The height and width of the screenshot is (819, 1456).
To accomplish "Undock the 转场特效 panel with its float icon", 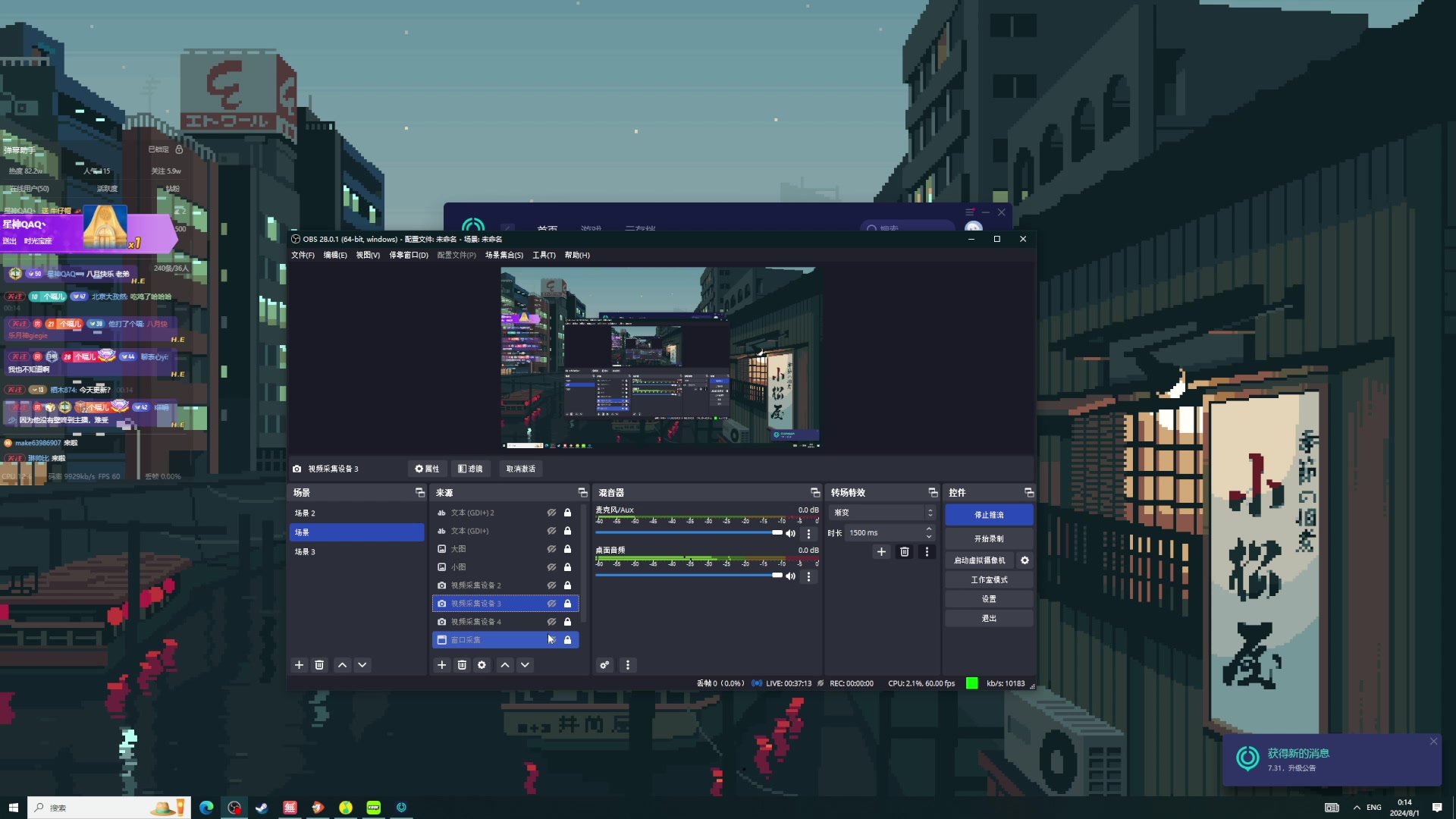I will pyautogui.click(x=933, y=493).
